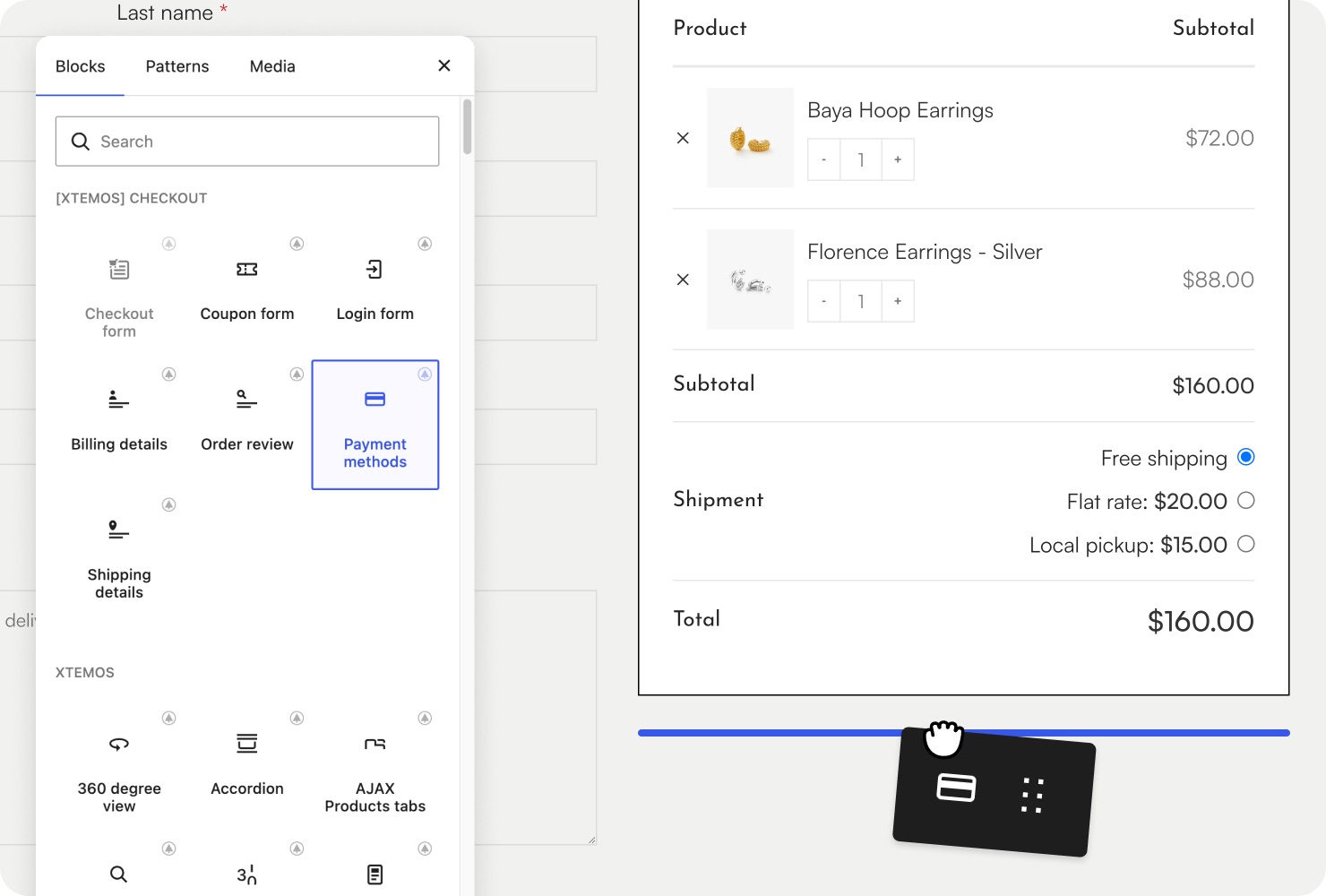Decrease Baya Hoop Earrings quantity

(824, 159)
